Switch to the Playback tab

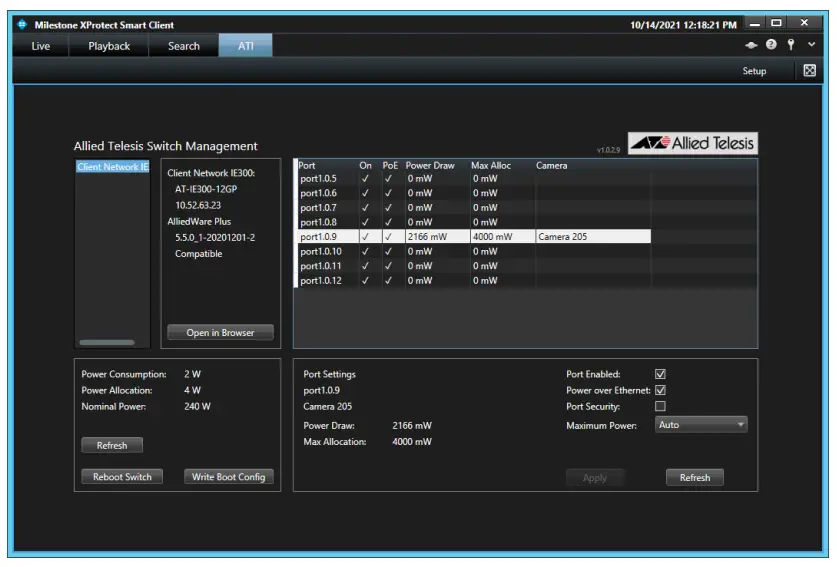[x=109, y=46]
